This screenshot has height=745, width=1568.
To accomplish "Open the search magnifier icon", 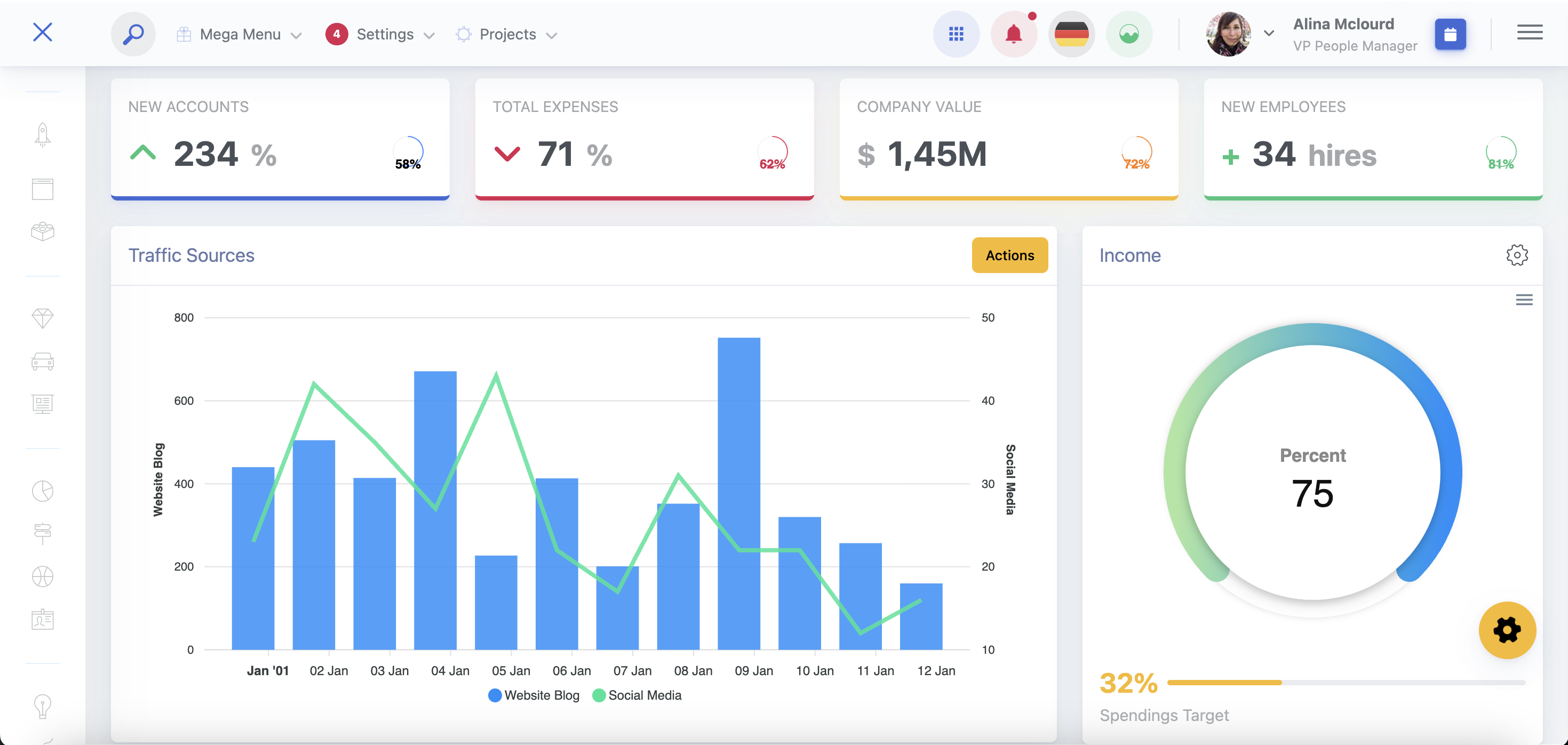I will (133, 34).
